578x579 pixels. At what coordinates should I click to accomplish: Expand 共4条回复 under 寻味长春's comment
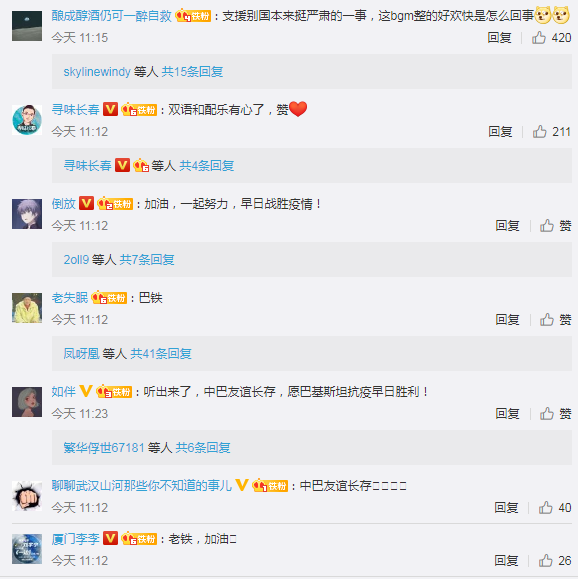coord(206,165)
